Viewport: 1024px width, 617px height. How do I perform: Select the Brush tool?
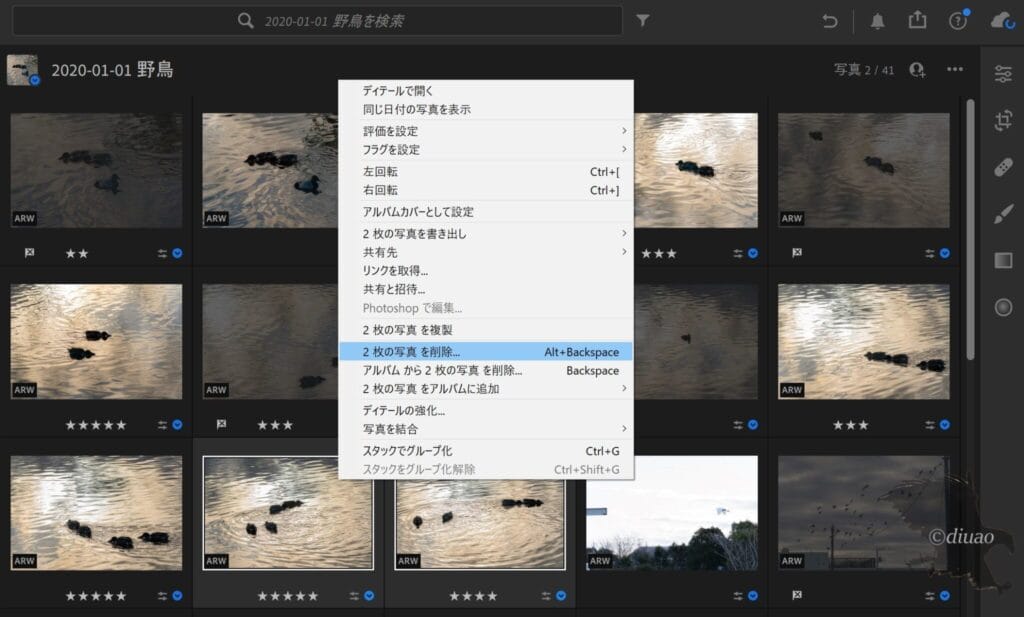[x=1003, y=214]
